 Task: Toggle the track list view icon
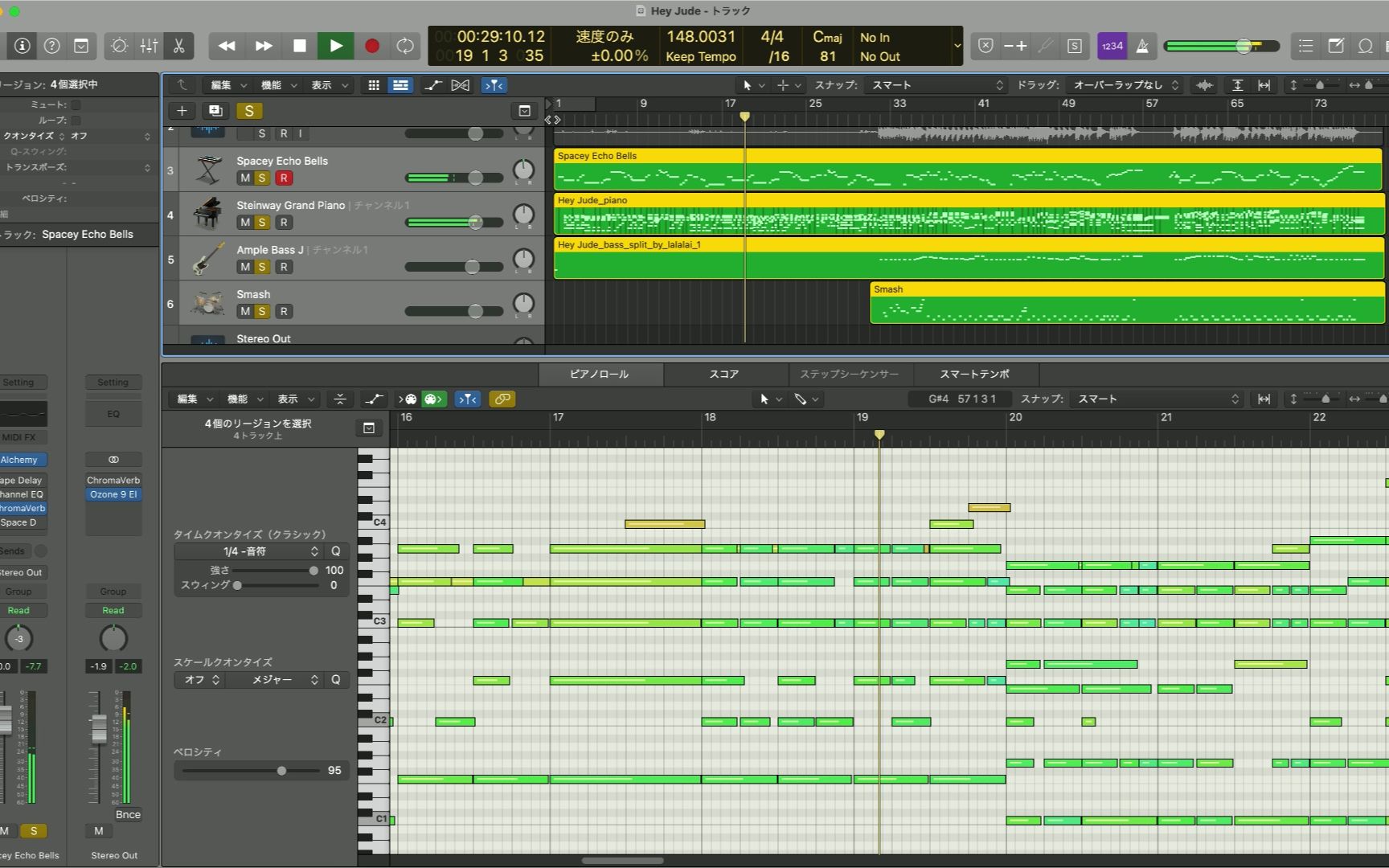[399, 85]
